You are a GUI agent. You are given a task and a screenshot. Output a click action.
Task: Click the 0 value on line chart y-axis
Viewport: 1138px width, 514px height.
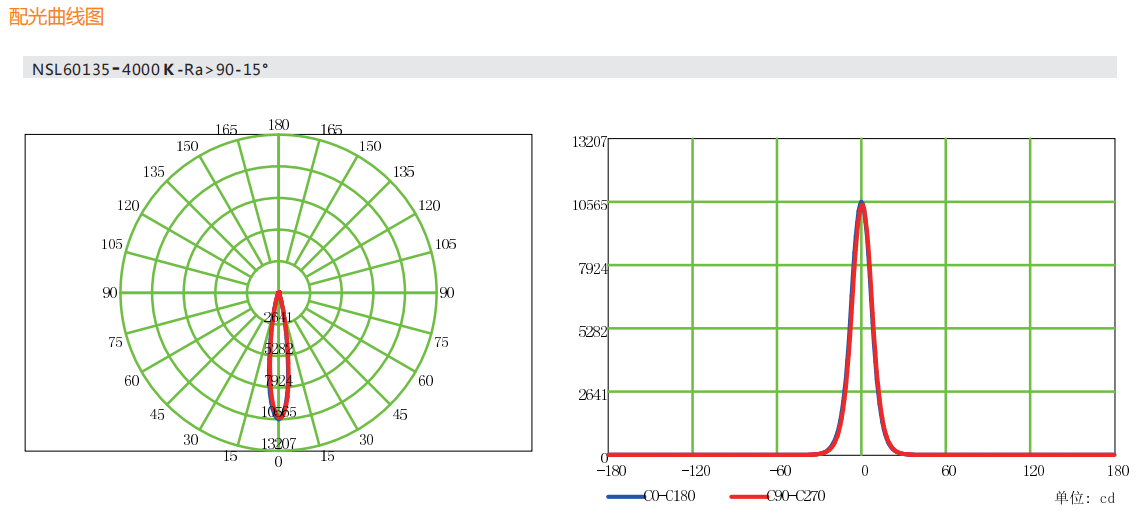[x=603, y=457]
